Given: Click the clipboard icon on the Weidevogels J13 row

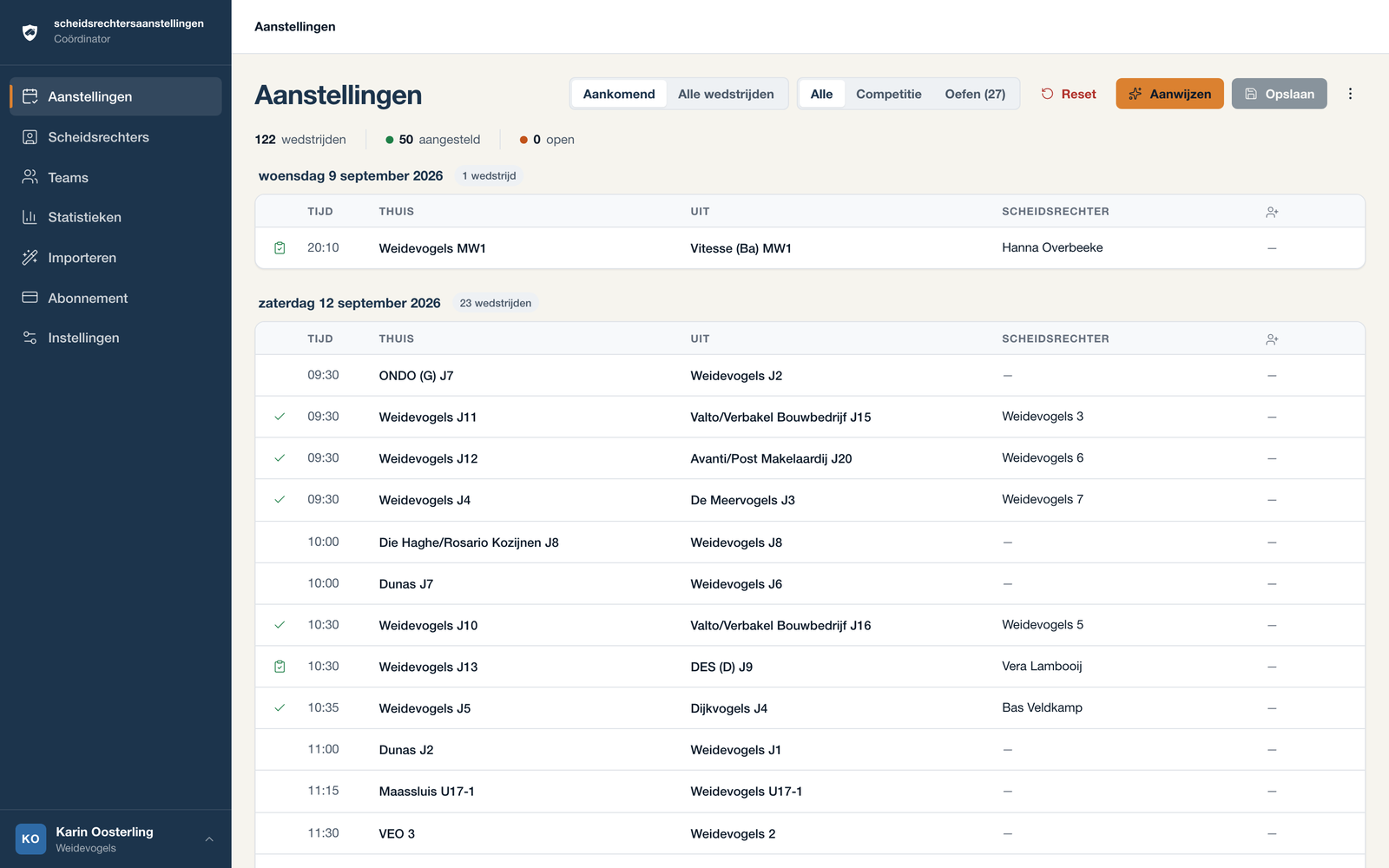Looking at the screenshot, I should point(280,667).
